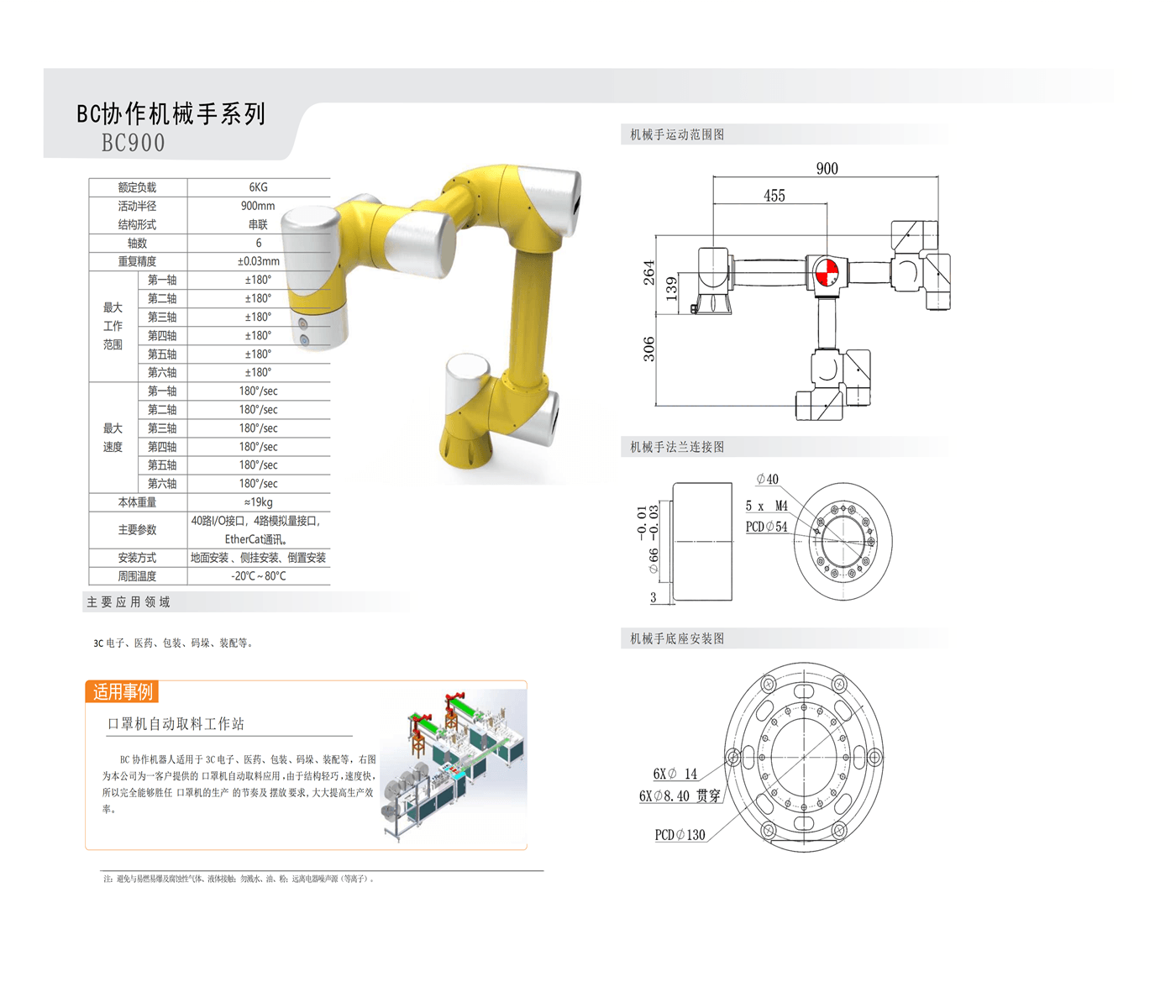Click the "机械手运动范围图" section header
Viewport: 1176px width, 1008px height.
[x=677, y=134]
